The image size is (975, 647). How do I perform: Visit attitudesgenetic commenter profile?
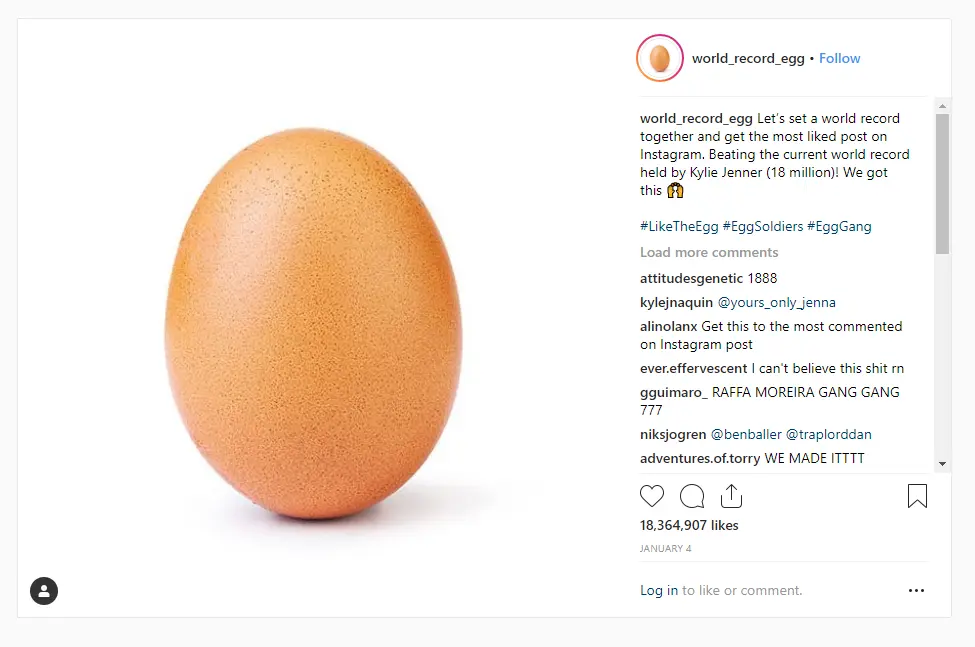click(691, 278)
